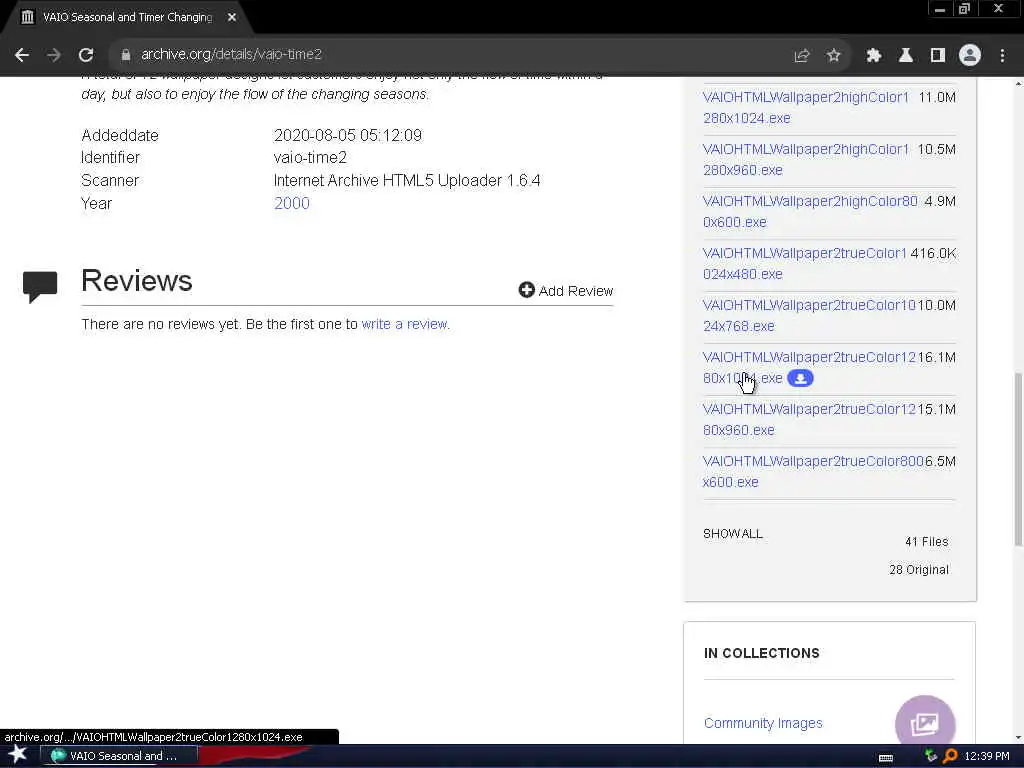Download VAIOHTMLWallpaper2trueColor1280x960.exe
This screenshot has height=768, width=1024.
click(x=809, y=419)
